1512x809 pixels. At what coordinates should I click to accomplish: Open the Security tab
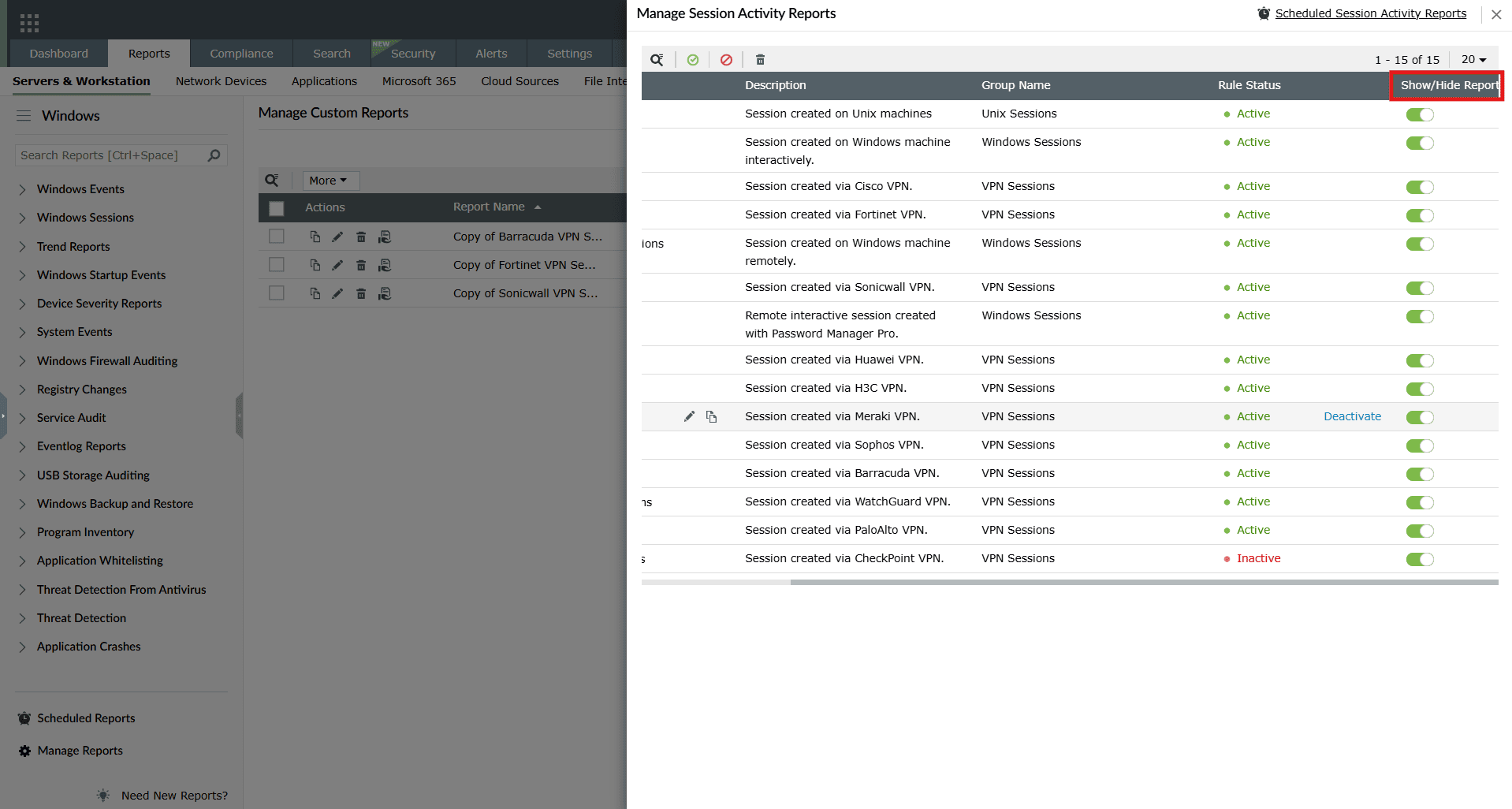(x=413, y=54)
